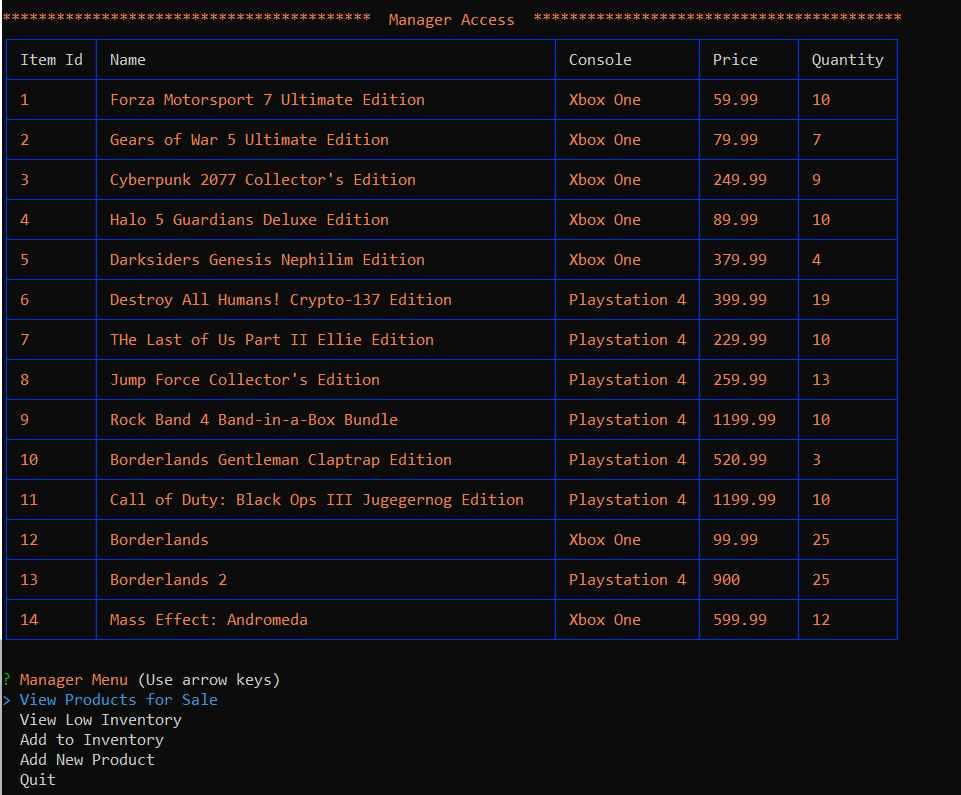This screenshot has height=795, width=961.
Task: Click Item Id 1 cell
Action: coord(25,99)
